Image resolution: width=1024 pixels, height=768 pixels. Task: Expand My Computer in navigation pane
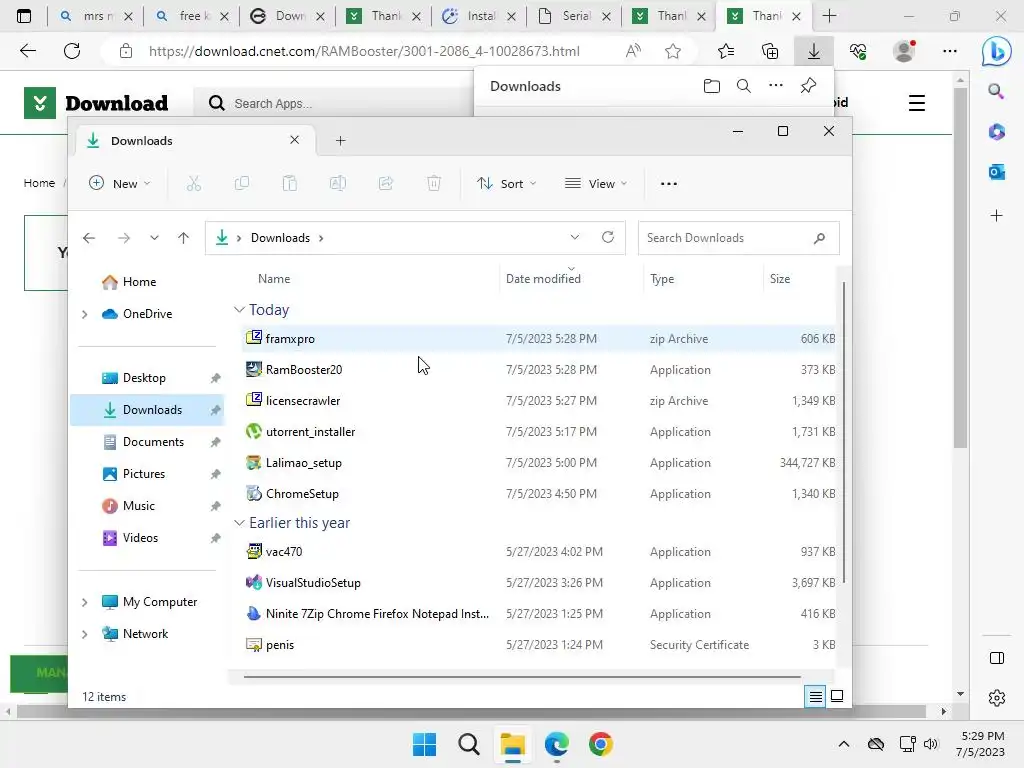(x=84, y=602)
